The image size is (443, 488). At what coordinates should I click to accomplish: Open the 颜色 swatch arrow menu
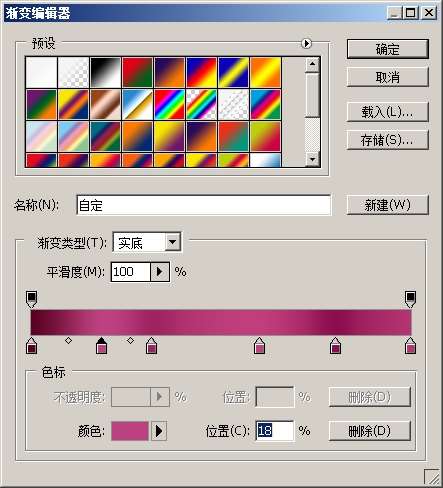[x=159, y=431]
